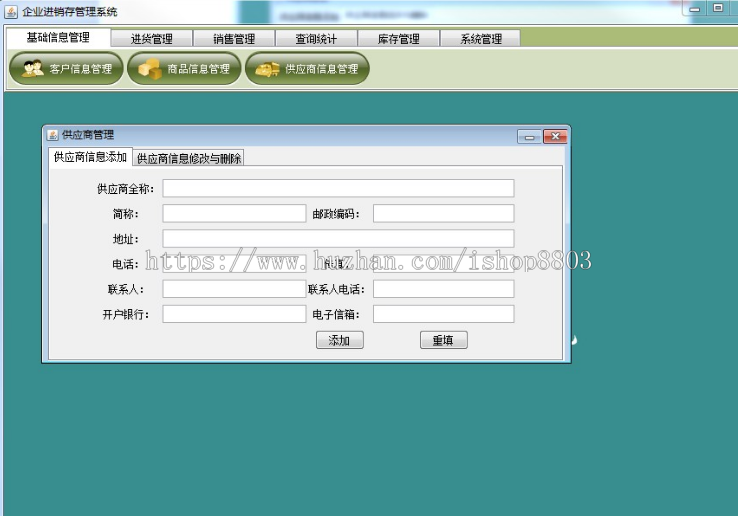The image size is (738, 516).
Task: Open the 供应商信息管理 toolbar button
Action: (307, 69)
